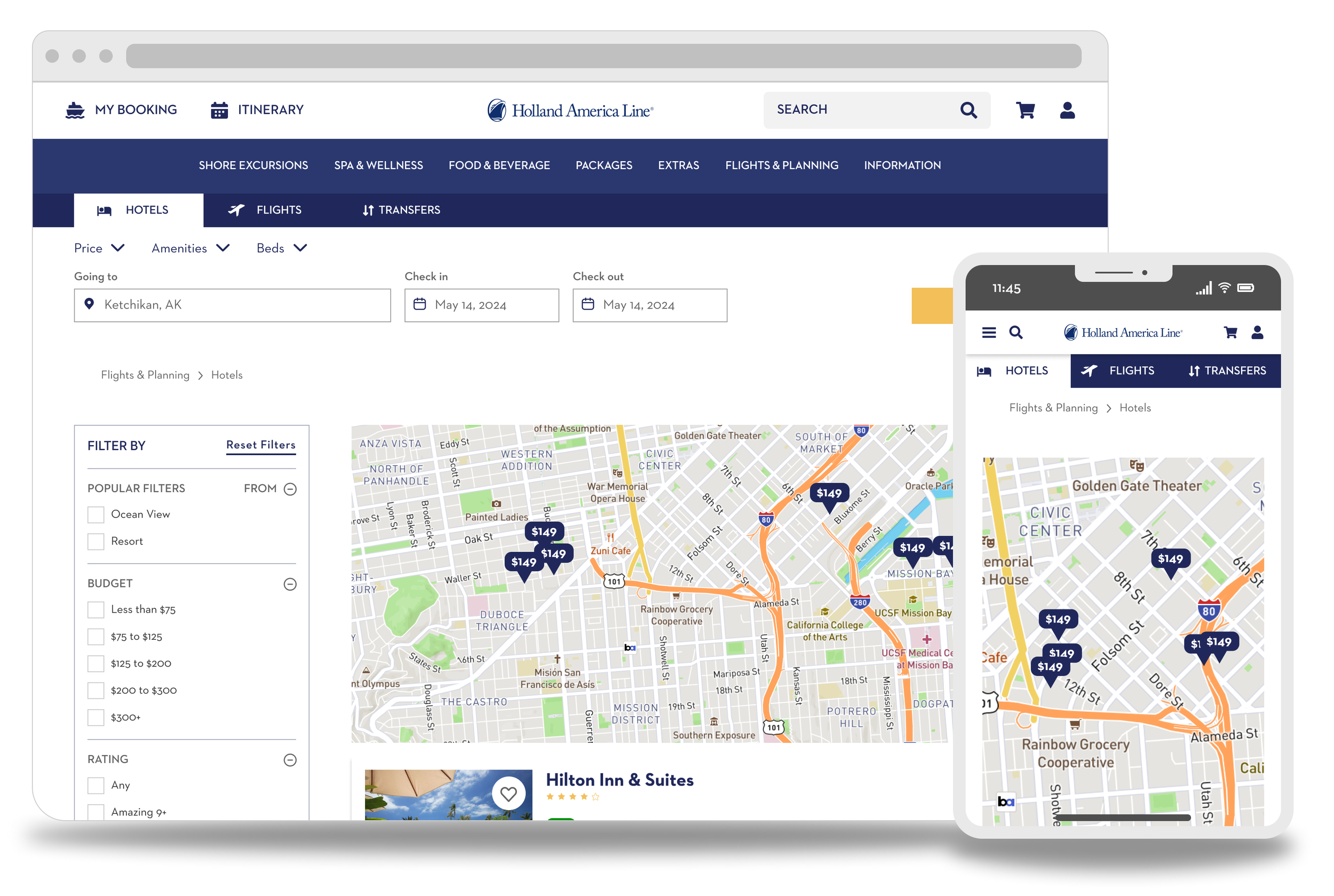
Task: Tap the Transfers tab on mobile view
Action: coord(1227,371)
